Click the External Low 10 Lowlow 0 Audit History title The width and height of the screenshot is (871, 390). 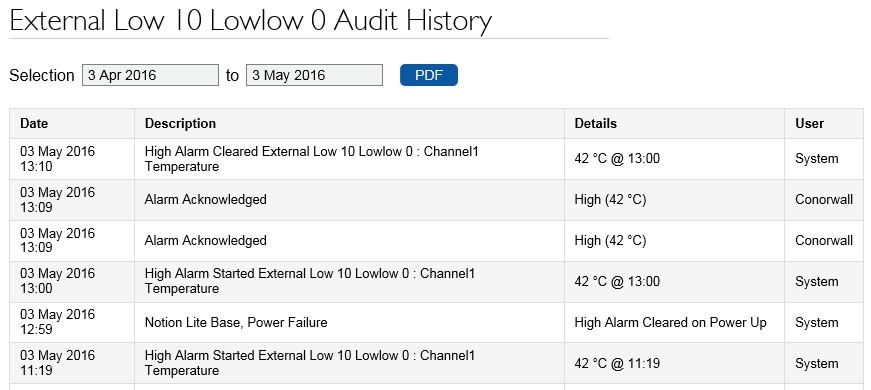pyautogui.click(x=251, y=20)
